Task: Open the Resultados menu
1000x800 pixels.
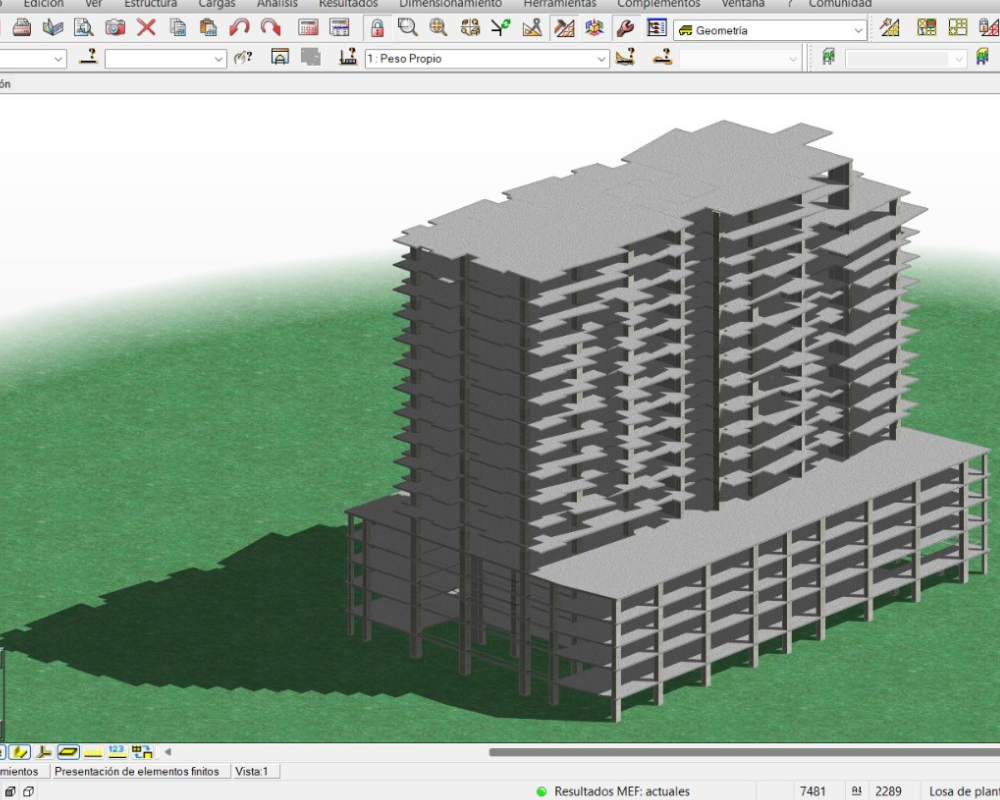Action: (x=348, y=4)
